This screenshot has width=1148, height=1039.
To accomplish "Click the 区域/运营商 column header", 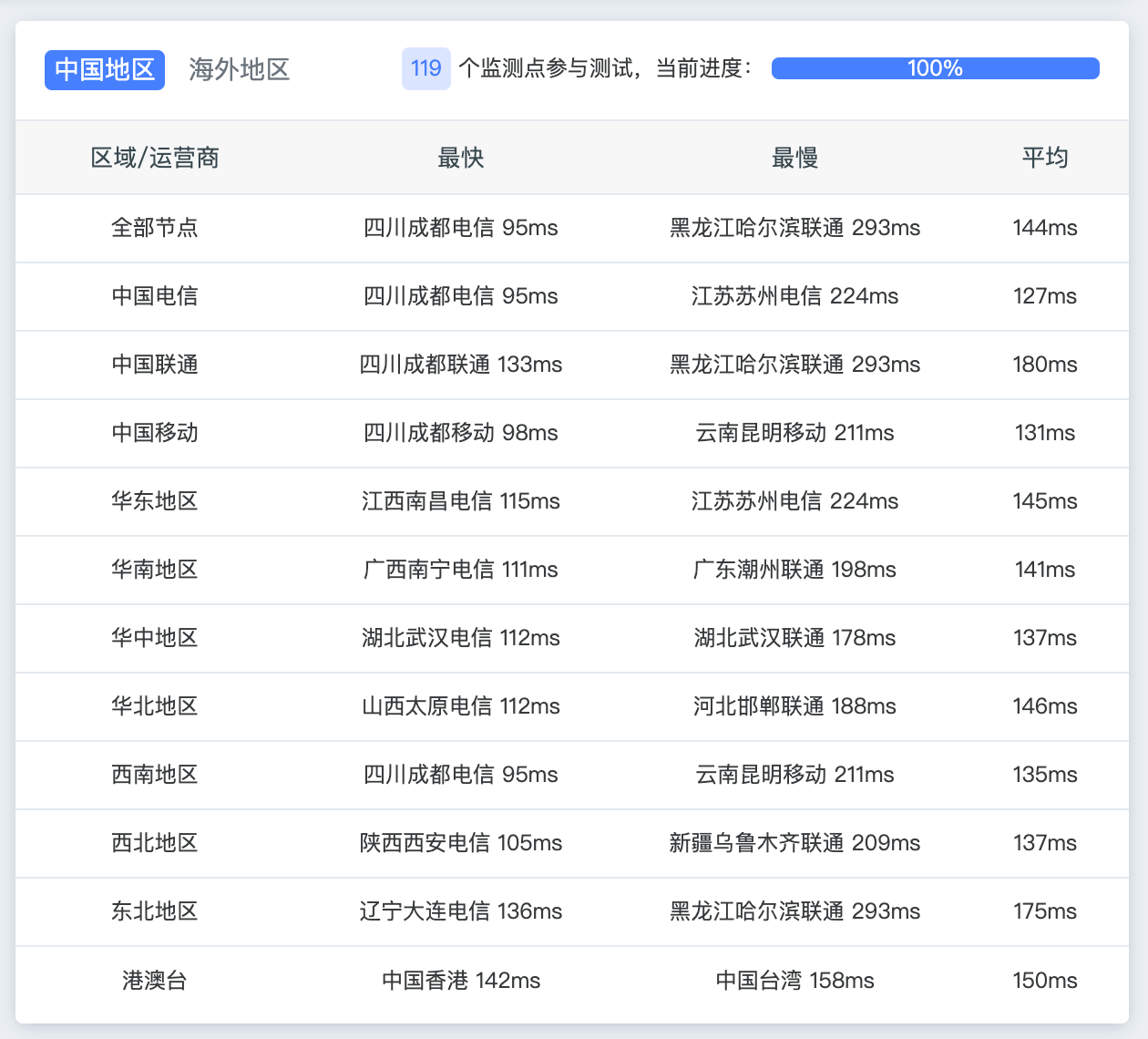I will [x=155, y=158].
